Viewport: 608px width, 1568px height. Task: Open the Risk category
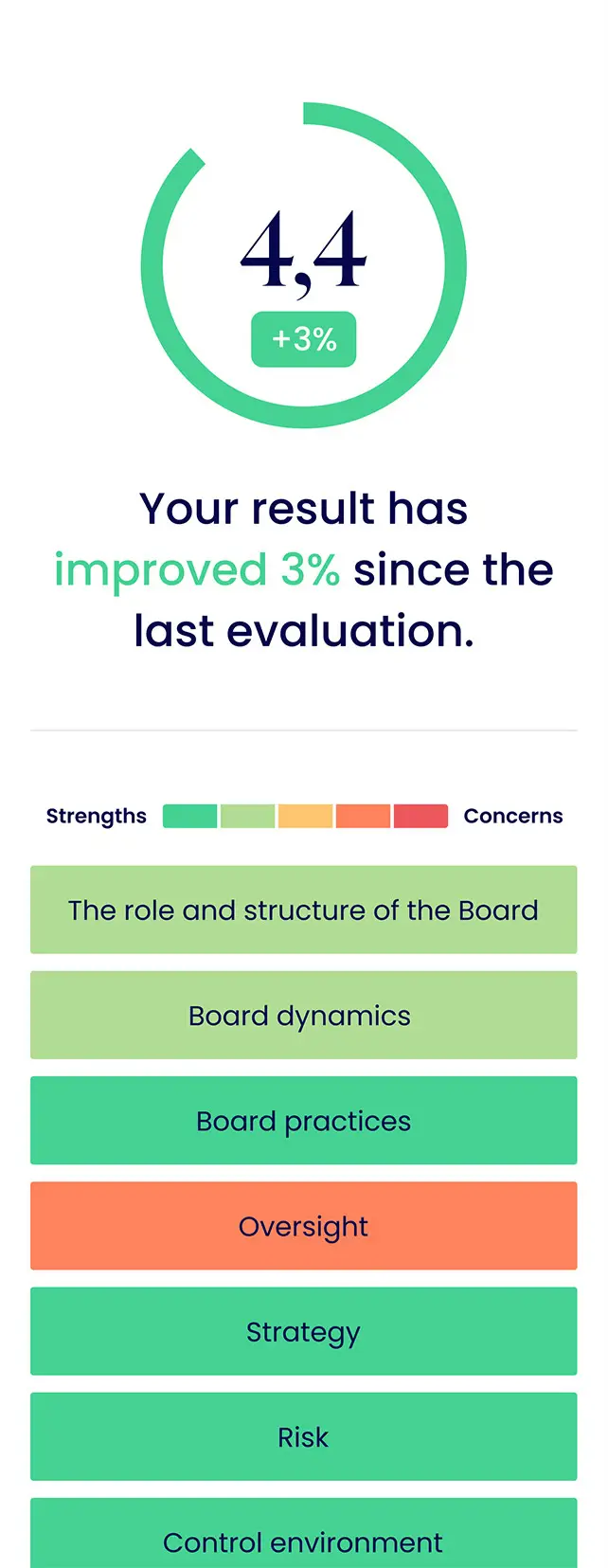click(303, 1436)
